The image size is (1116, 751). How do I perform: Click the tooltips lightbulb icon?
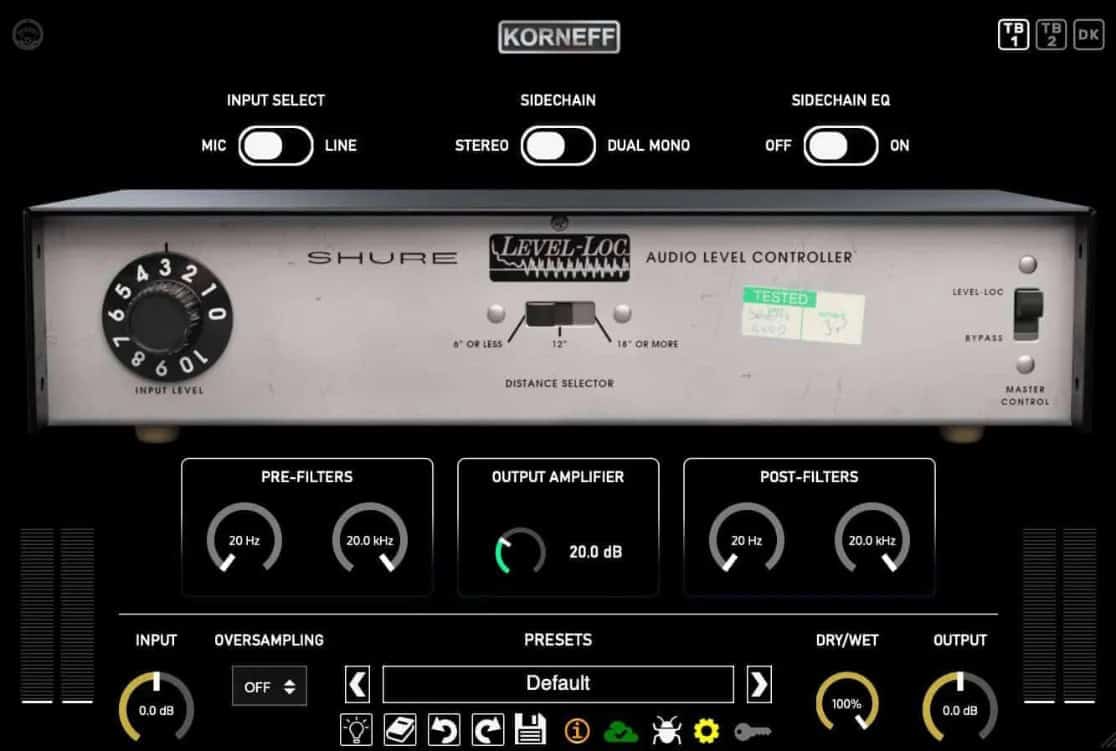(x=356, y=730)
